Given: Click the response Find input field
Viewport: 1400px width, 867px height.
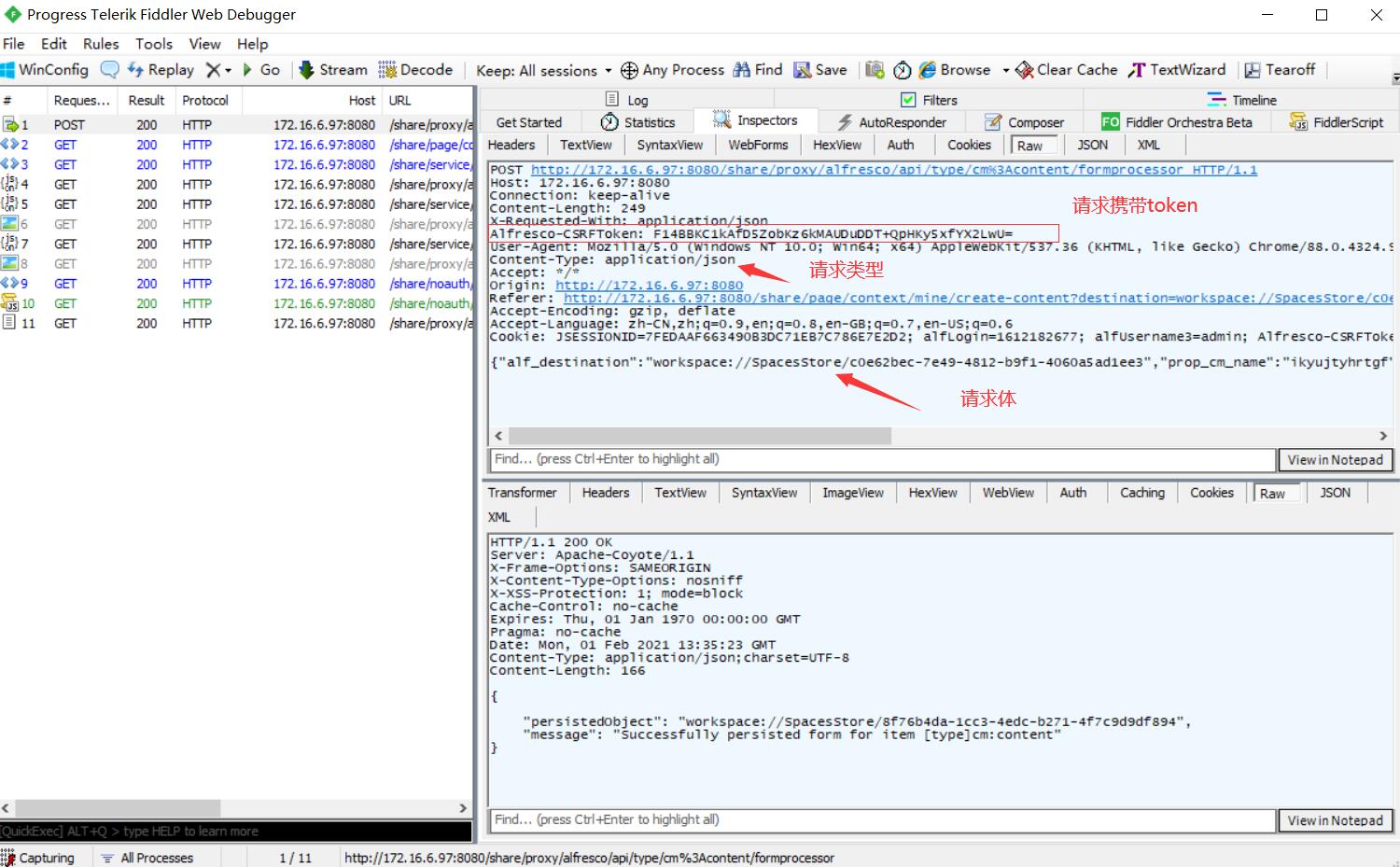Looking at the screenshot, I should click(x=882, y=820).
